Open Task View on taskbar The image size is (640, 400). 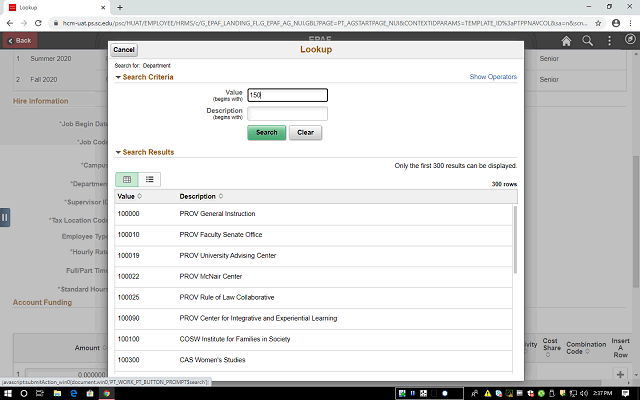[x=40, y=393]
